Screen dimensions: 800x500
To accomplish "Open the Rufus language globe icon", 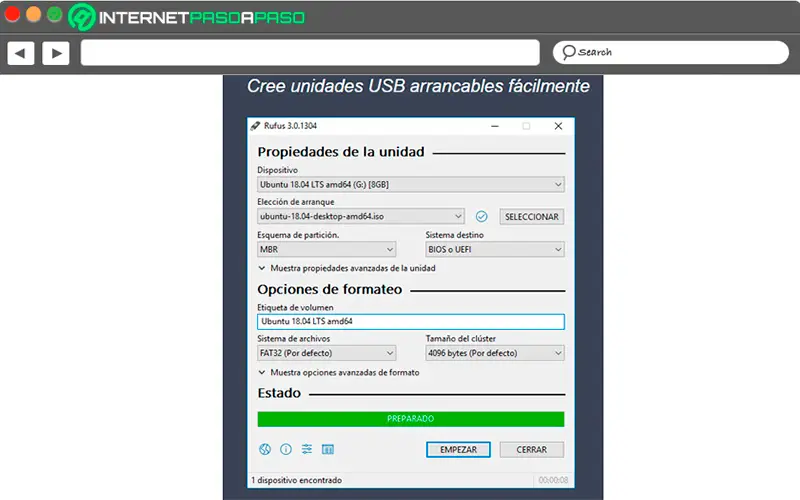I will 265,449.
